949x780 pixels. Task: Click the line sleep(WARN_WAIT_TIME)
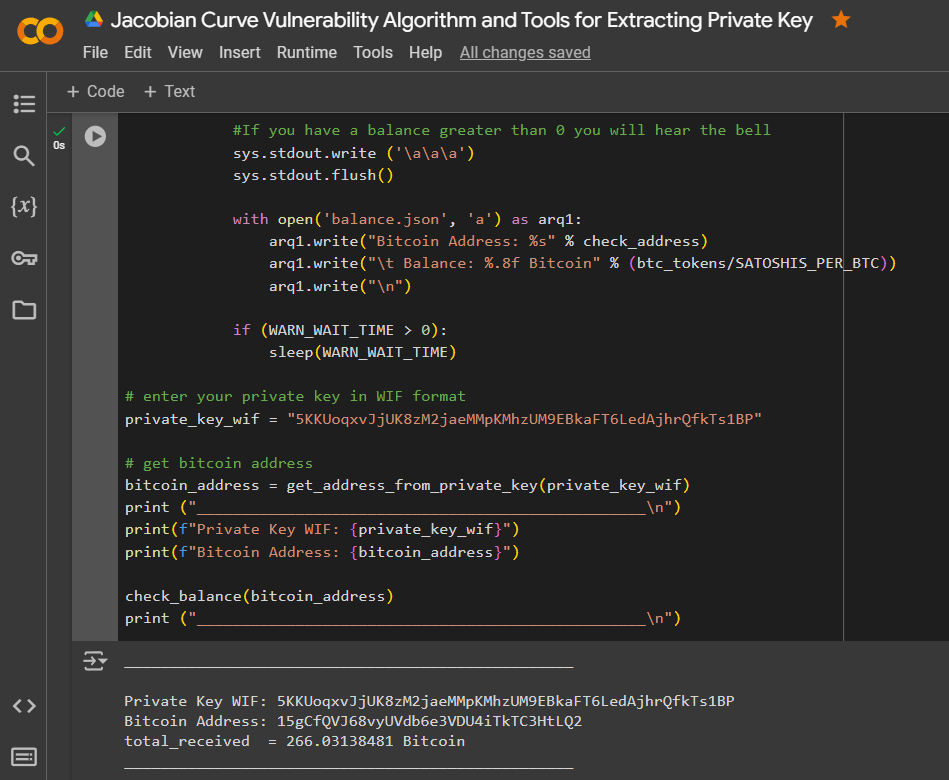click(x=363, y=352)
